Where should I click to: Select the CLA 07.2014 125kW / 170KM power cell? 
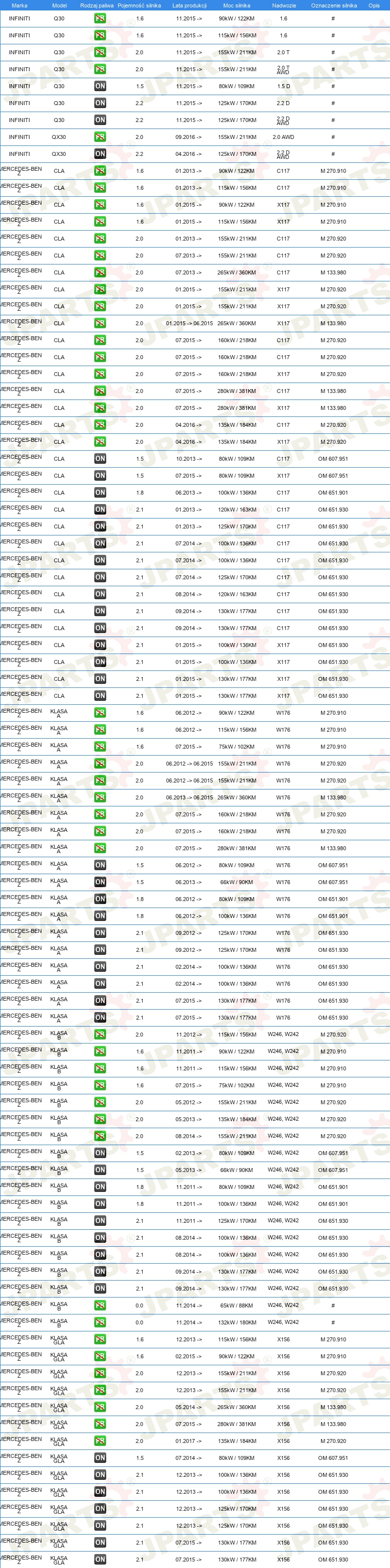[x=237, y=577]
